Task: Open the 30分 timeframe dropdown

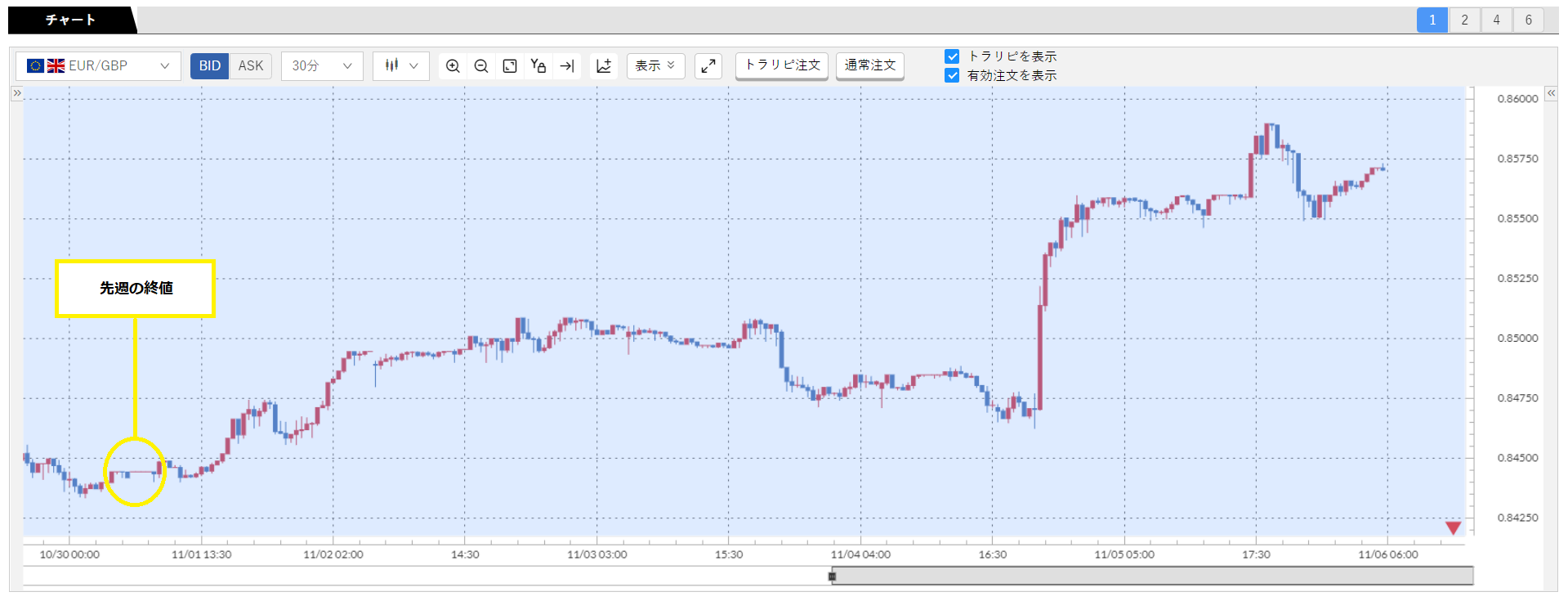Action: tap(322, 66)
